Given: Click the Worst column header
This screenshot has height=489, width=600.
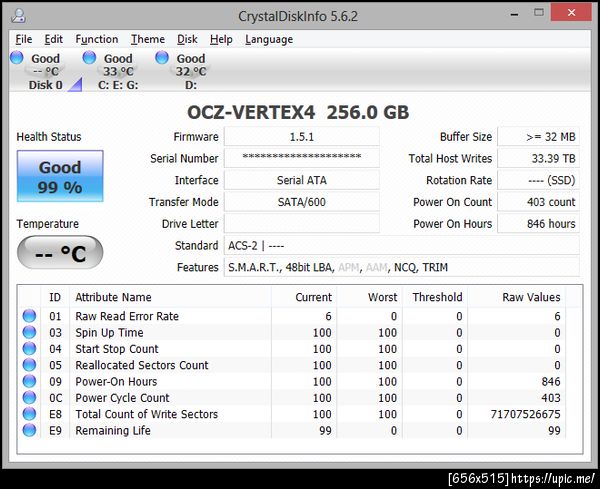Looking at the screenshot, I should coord(370,297).
